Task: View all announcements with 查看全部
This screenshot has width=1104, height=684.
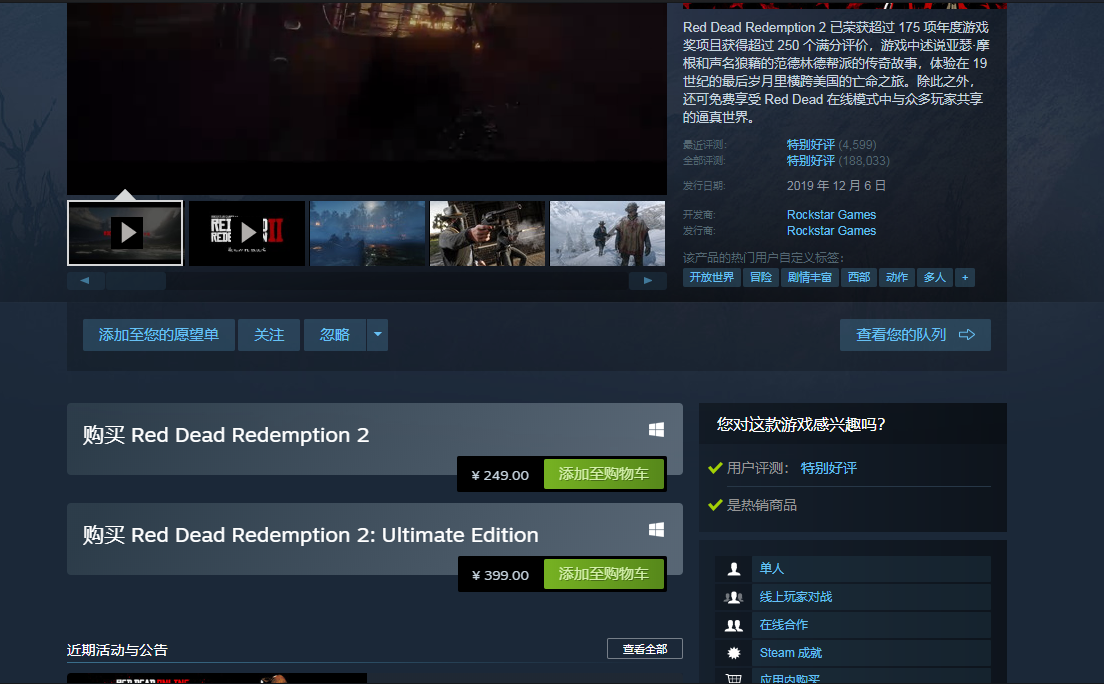Action: click(x=644, y=649)
